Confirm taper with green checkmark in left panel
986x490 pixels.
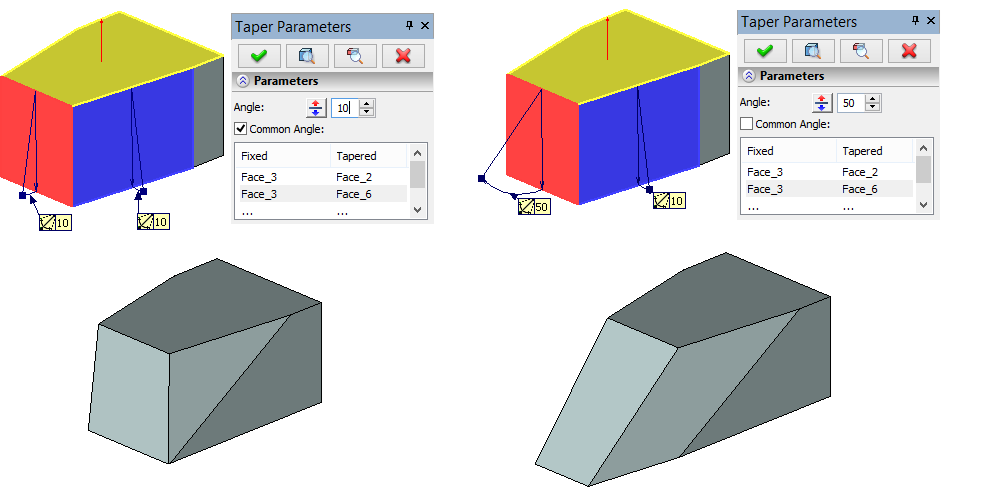tap(259, 55)
